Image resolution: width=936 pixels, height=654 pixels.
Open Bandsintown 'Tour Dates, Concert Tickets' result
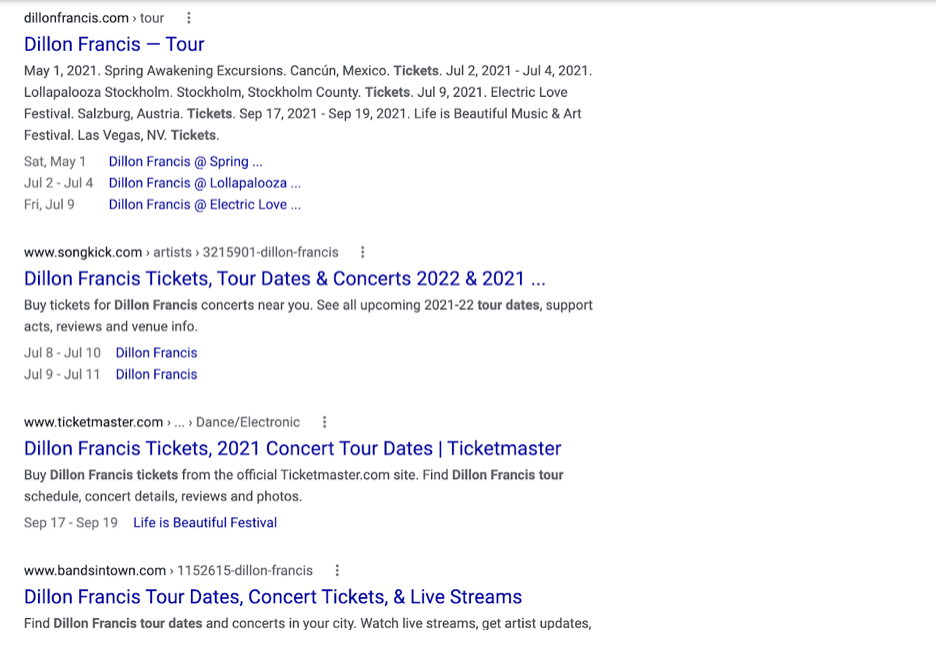point(273,597)
